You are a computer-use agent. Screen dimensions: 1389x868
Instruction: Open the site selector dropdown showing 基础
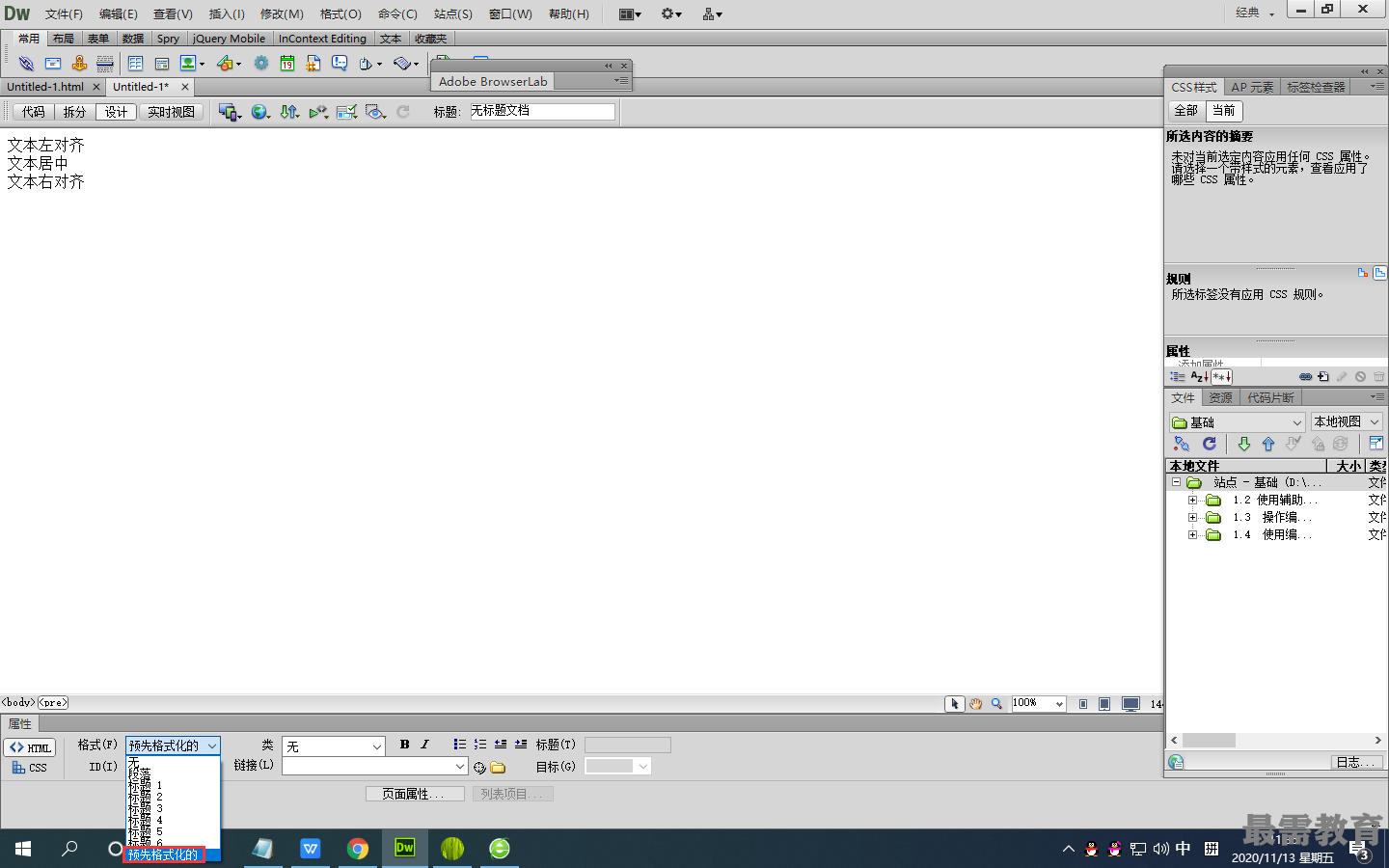point(1238,422)
